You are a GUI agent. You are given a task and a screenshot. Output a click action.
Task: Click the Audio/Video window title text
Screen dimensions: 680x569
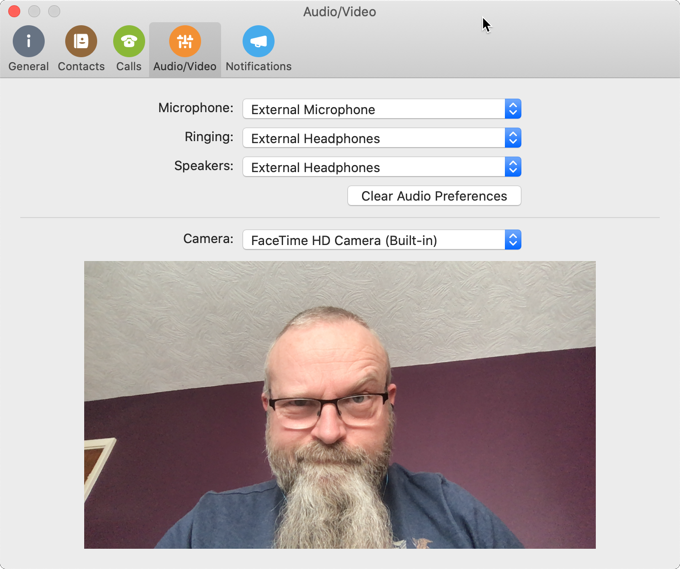[340, 12]
